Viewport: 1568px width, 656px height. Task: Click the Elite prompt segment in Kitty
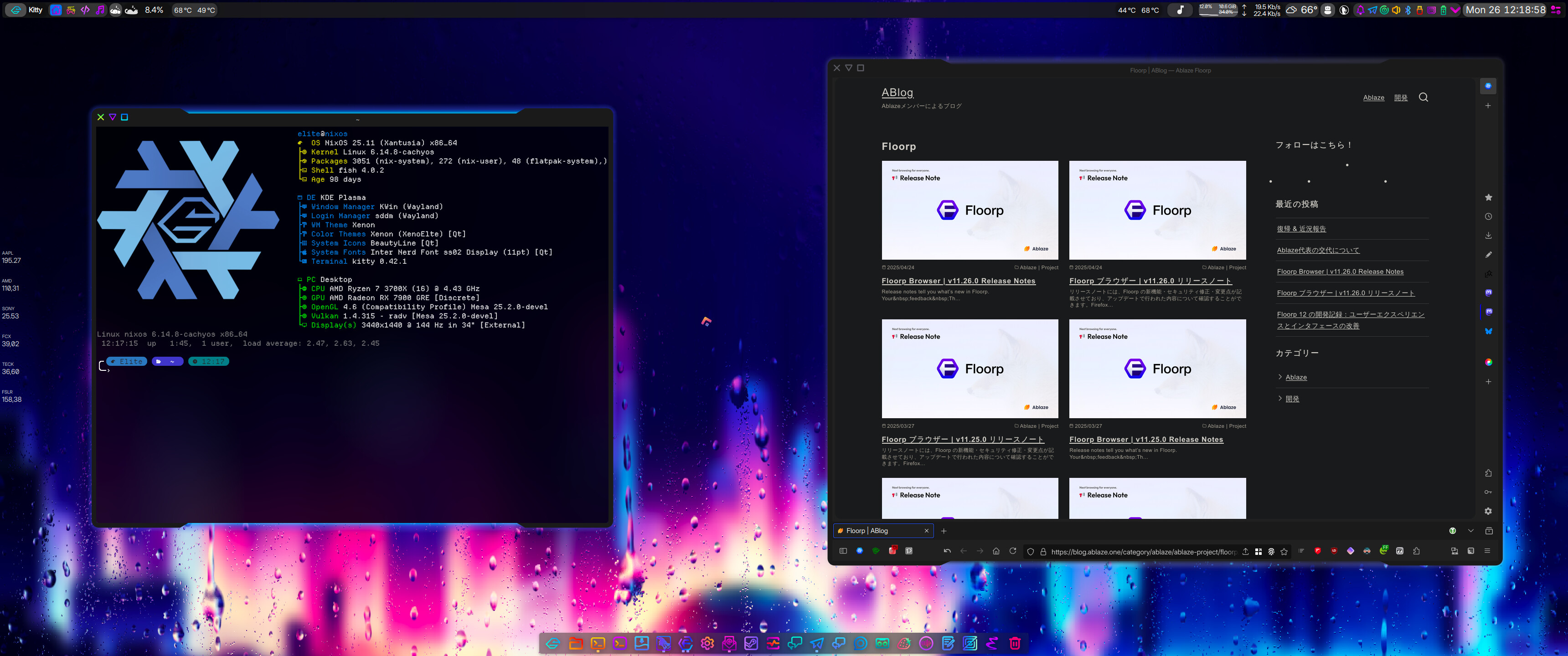click(127, 361)
